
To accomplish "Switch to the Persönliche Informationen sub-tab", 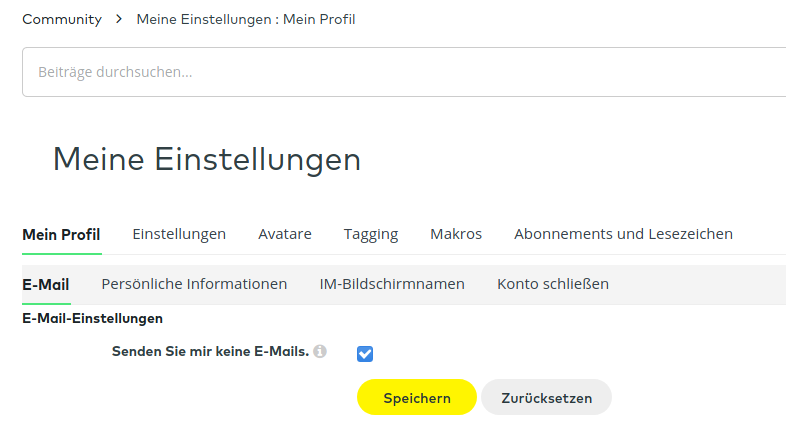I will (194, 284).
